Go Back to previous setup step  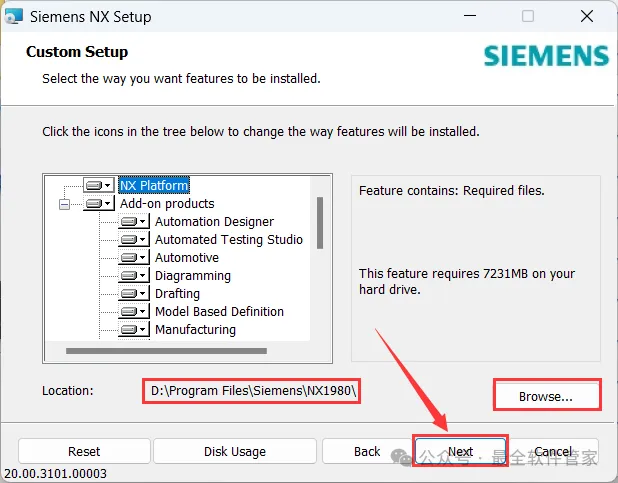coord(367,451)
